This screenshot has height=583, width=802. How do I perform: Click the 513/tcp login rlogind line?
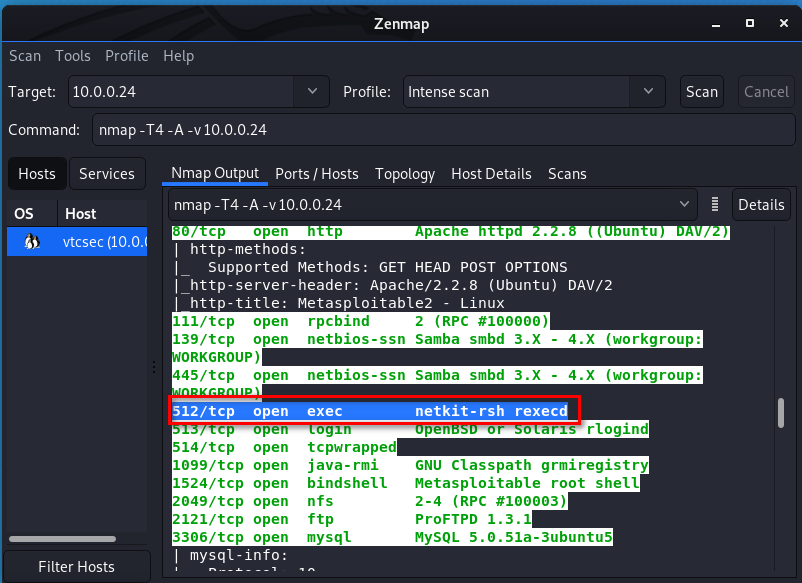click(410, 429)
